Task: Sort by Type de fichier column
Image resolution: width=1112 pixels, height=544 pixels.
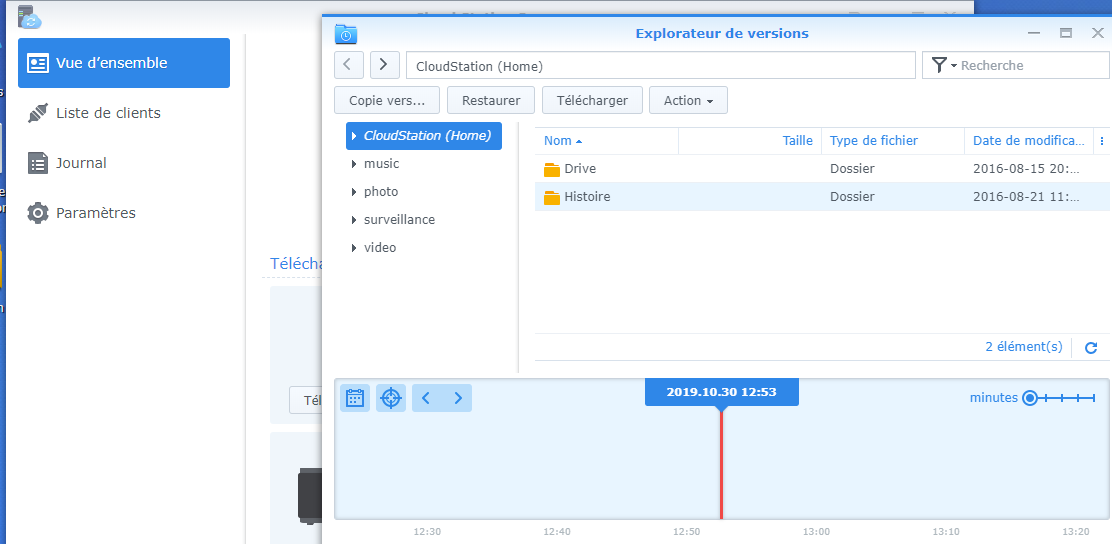Action: pyautogui.click(x=893, y=141)
